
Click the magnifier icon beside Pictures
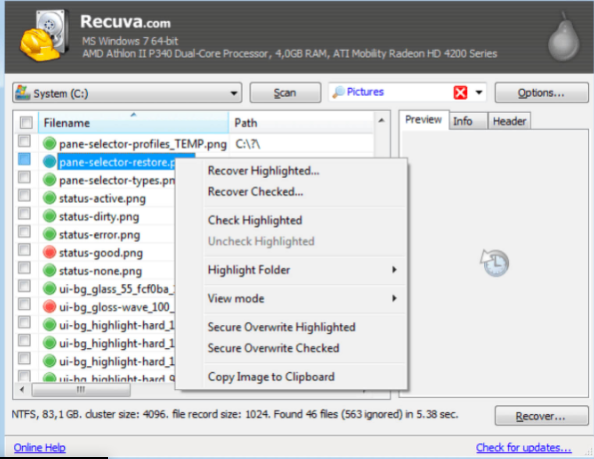[338, 92]
